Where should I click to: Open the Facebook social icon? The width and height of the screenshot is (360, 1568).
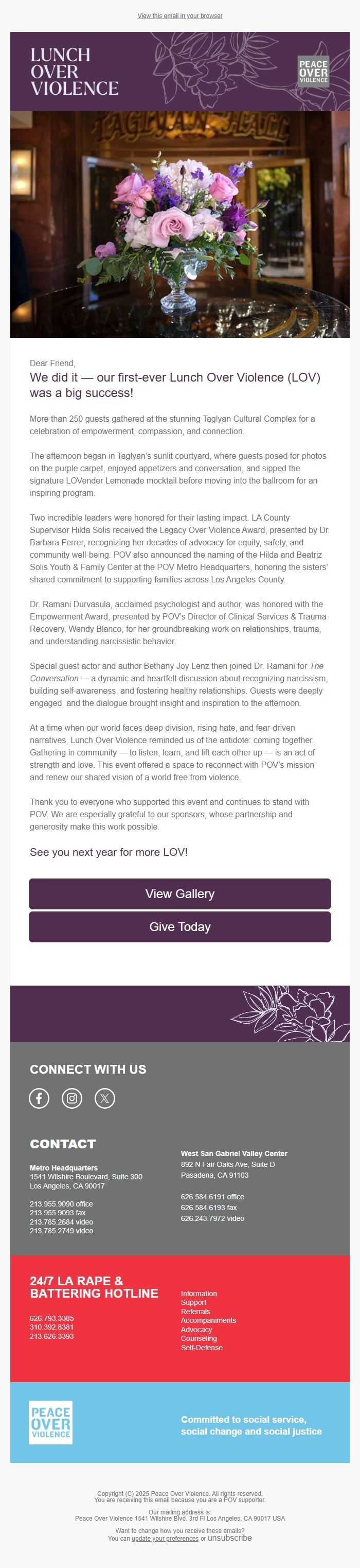point(39,1098)
